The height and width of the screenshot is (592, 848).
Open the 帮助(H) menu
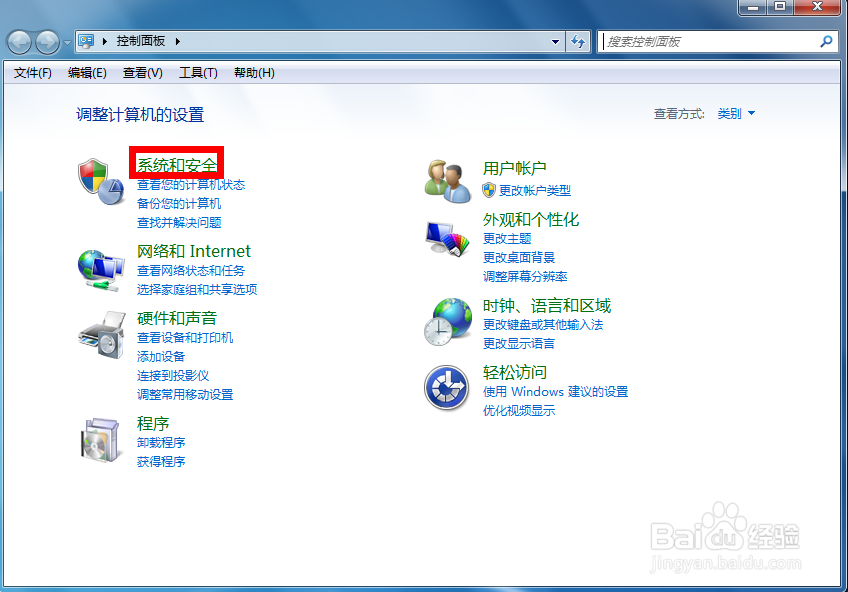tap(254, 73)
